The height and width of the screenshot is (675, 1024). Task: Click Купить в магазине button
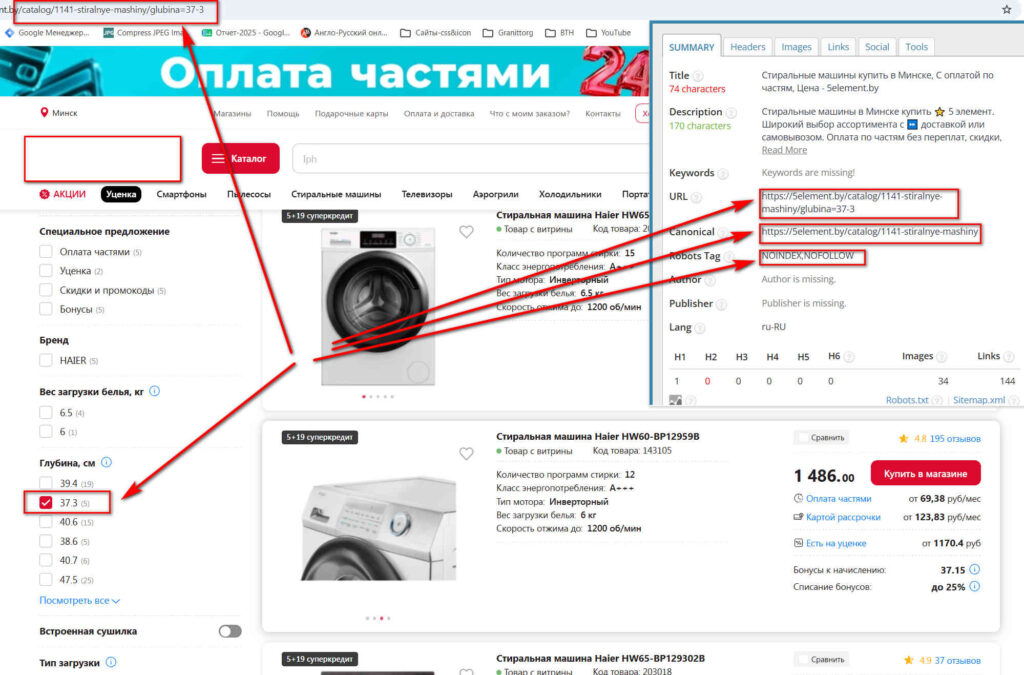925,473
